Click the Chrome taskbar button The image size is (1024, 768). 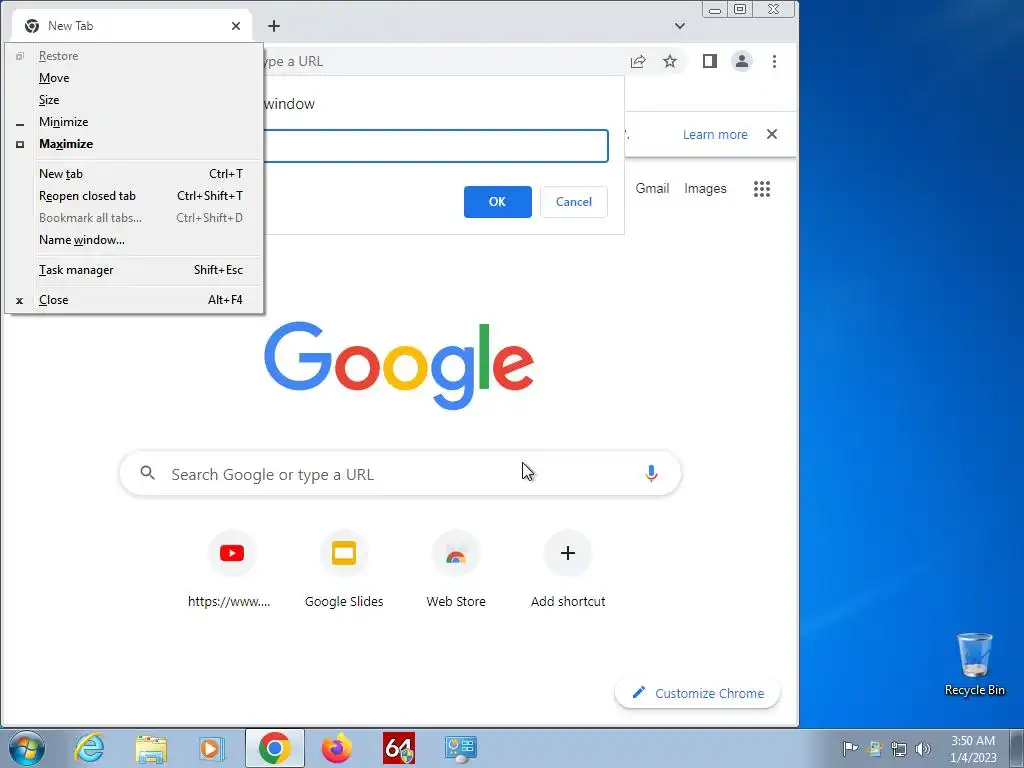coord(274,748)
